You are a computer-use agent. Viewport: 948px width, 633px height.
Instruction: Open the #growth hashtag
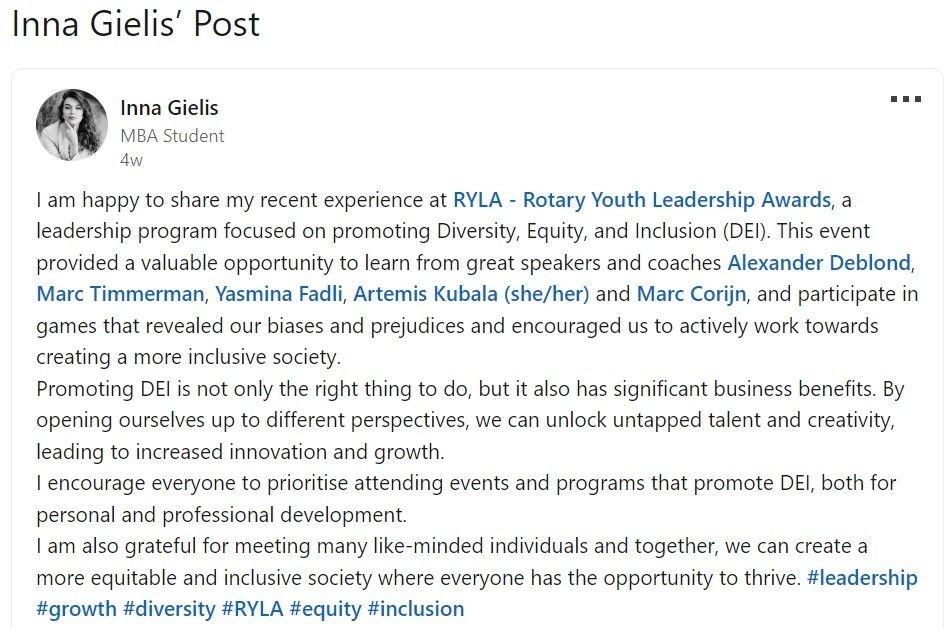click(76, 609)
